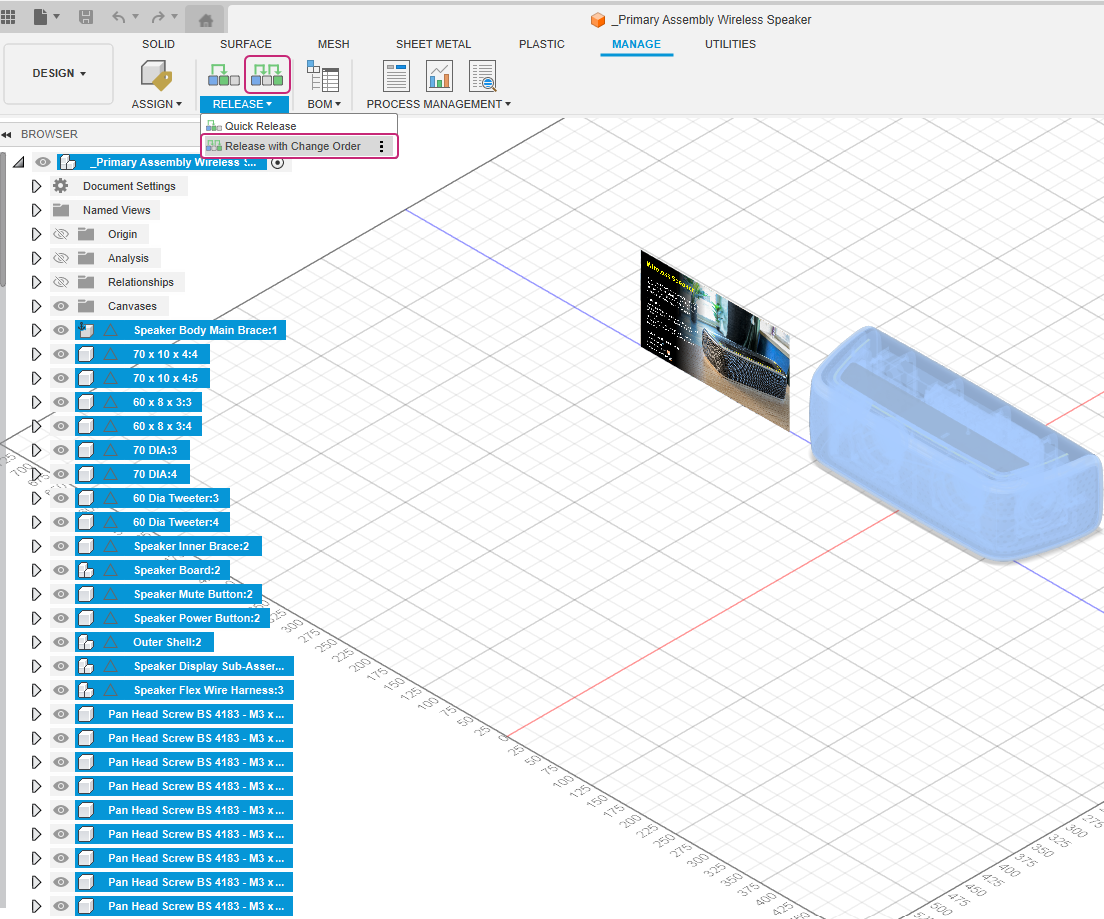The image size is (1104, 919).
Task: Select Speaker Power Button:2 in browser
Action: [197, 618]
